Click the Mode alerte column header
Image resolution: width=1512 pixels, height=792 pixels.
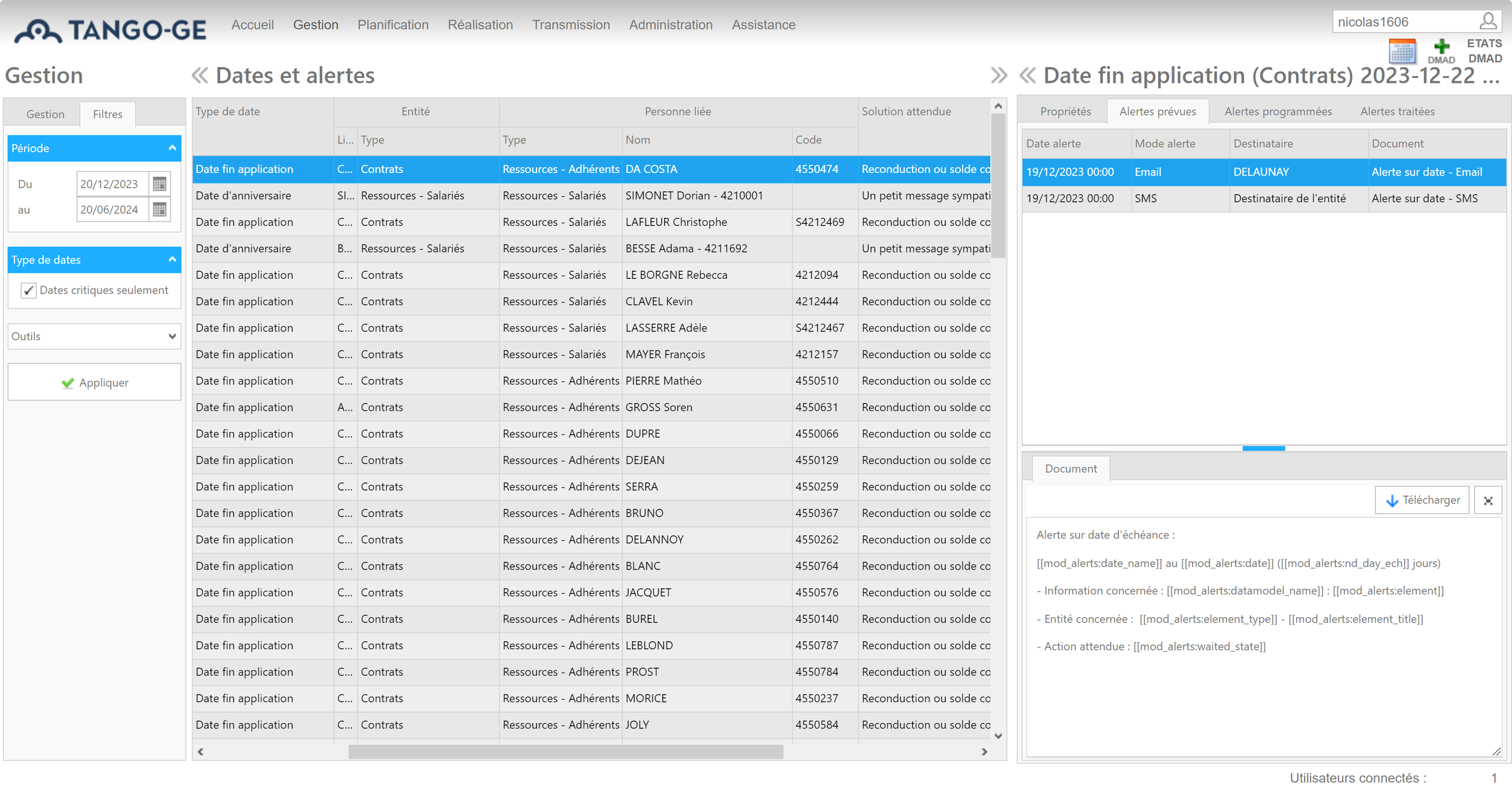1180,143
